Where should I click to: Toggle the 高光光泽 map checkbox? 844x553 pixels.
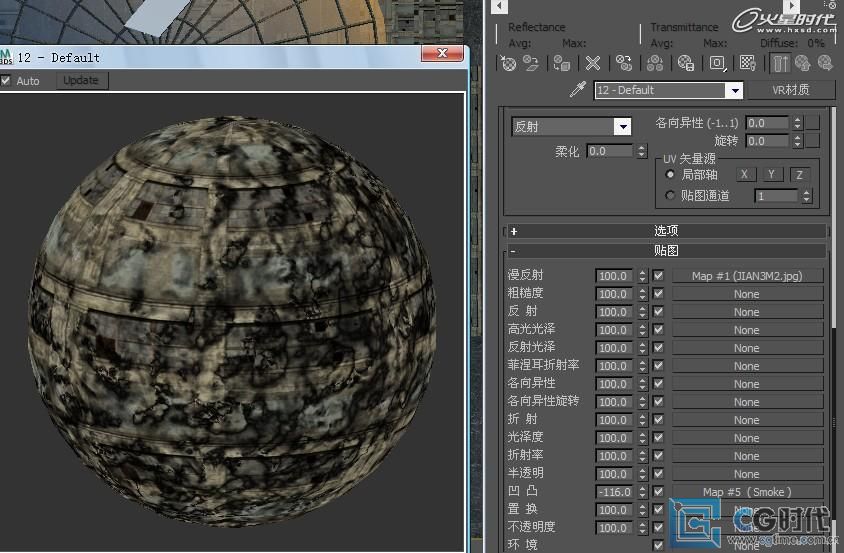point(658,330)
